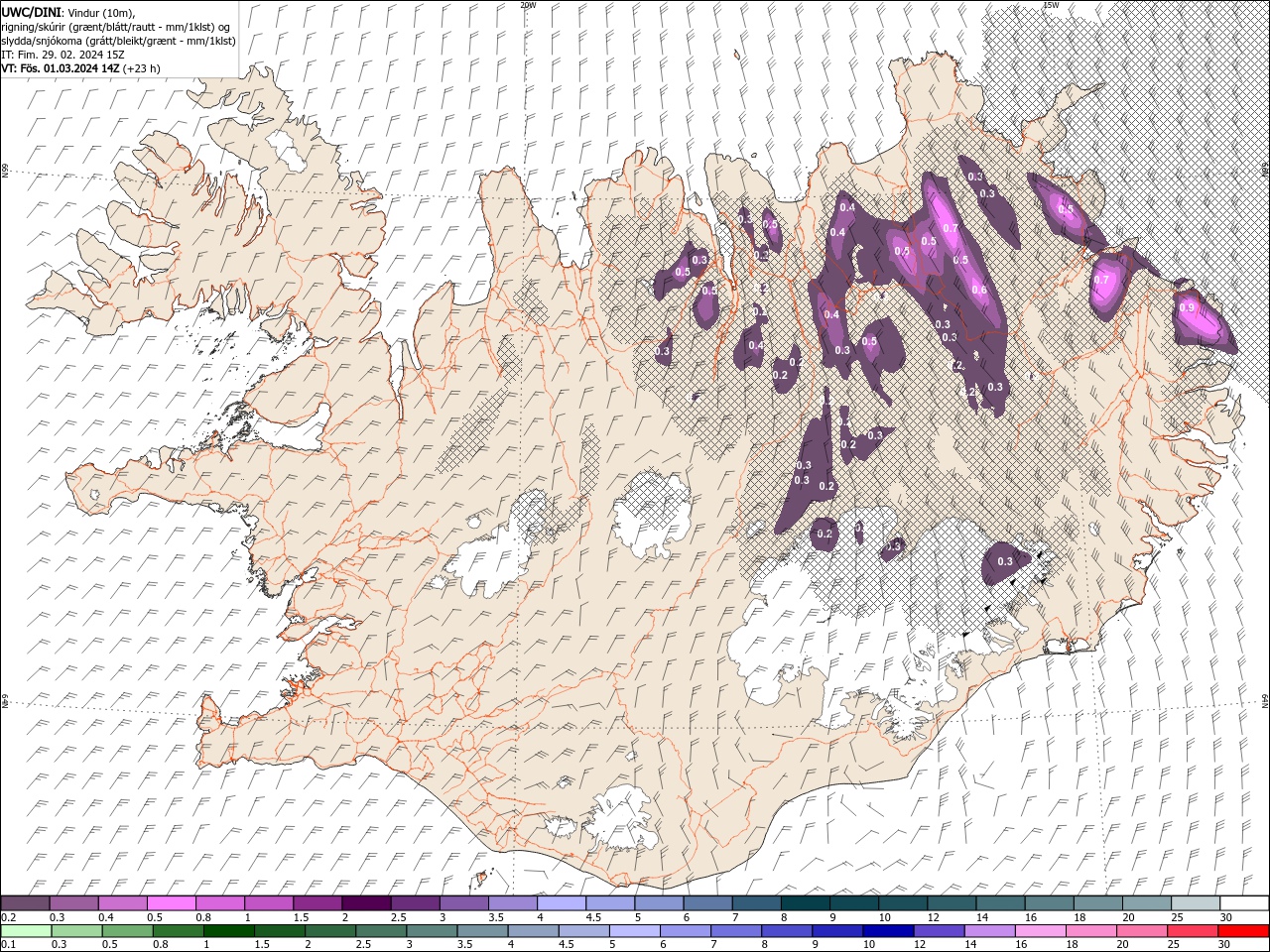The image size is (1270, 952).
Task: Pick the bottom-row legend swatch starting at 20
Action: [1143, 931]
